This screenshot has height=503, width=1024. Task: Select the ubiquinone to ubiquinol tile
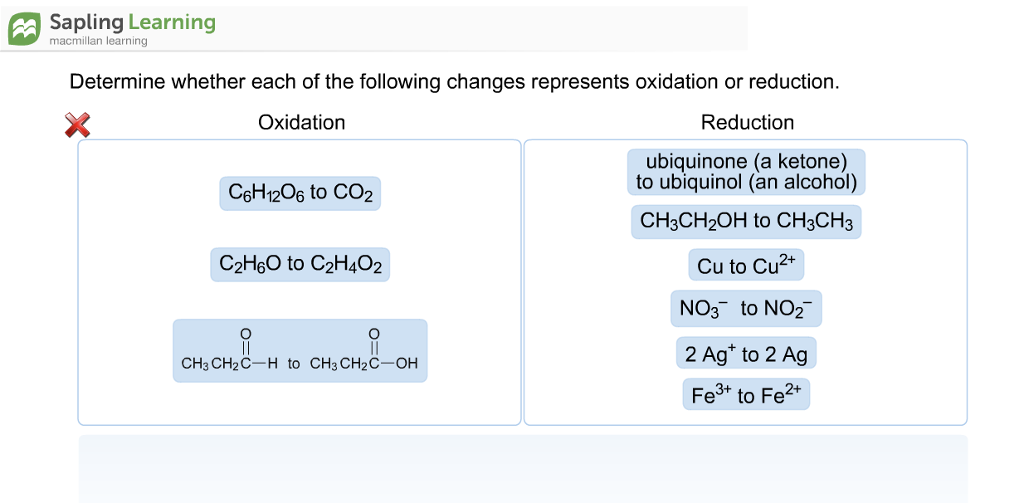click(746, 172)
